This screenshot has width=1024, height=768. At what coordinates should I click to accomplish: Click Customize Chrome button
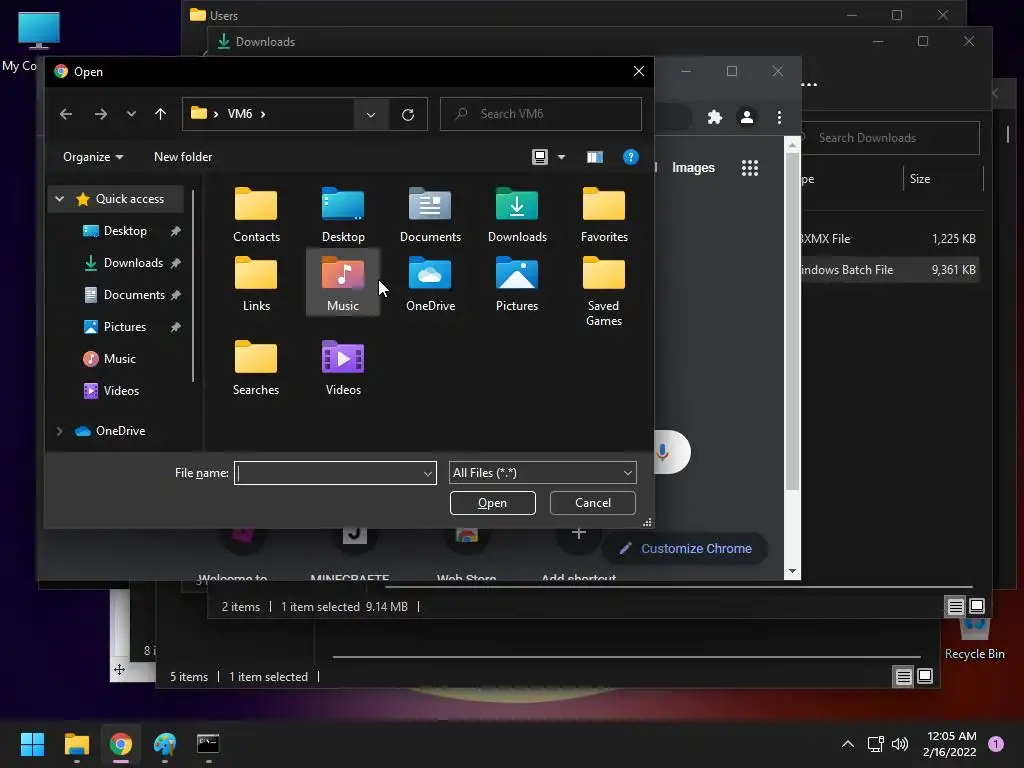tap(685, 549)
